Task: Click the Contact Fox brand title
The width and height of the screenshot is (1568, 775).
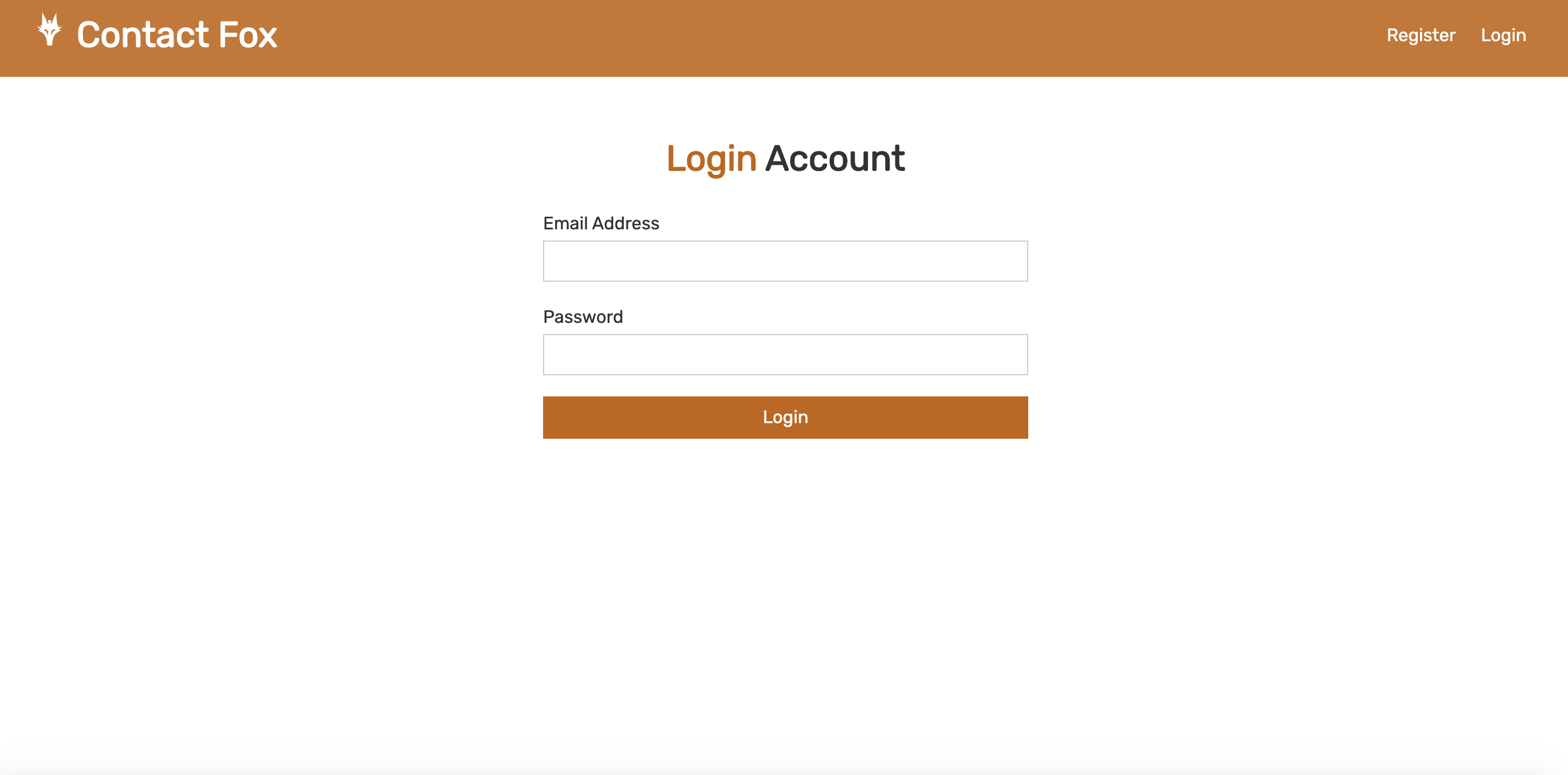Action: click(x=176, y=35)
